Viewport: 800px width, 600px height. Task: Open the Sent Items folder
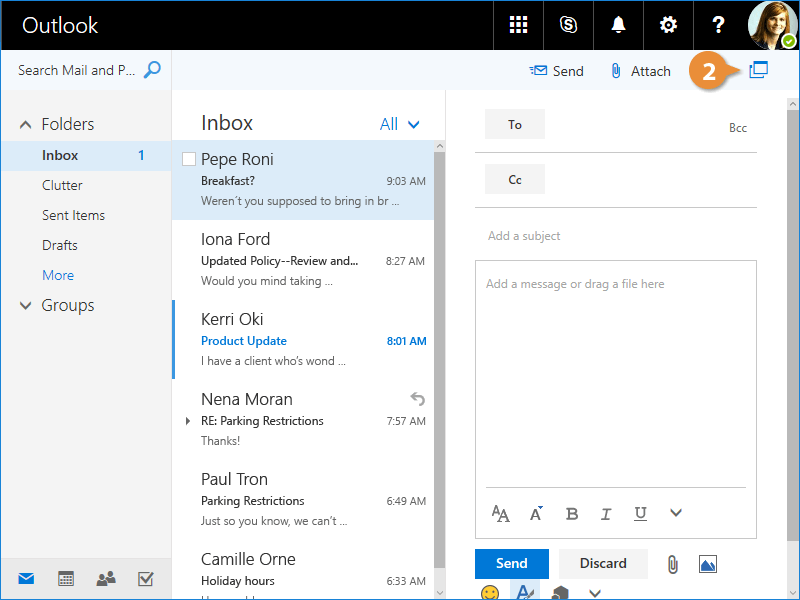click(x=73, y=215)
